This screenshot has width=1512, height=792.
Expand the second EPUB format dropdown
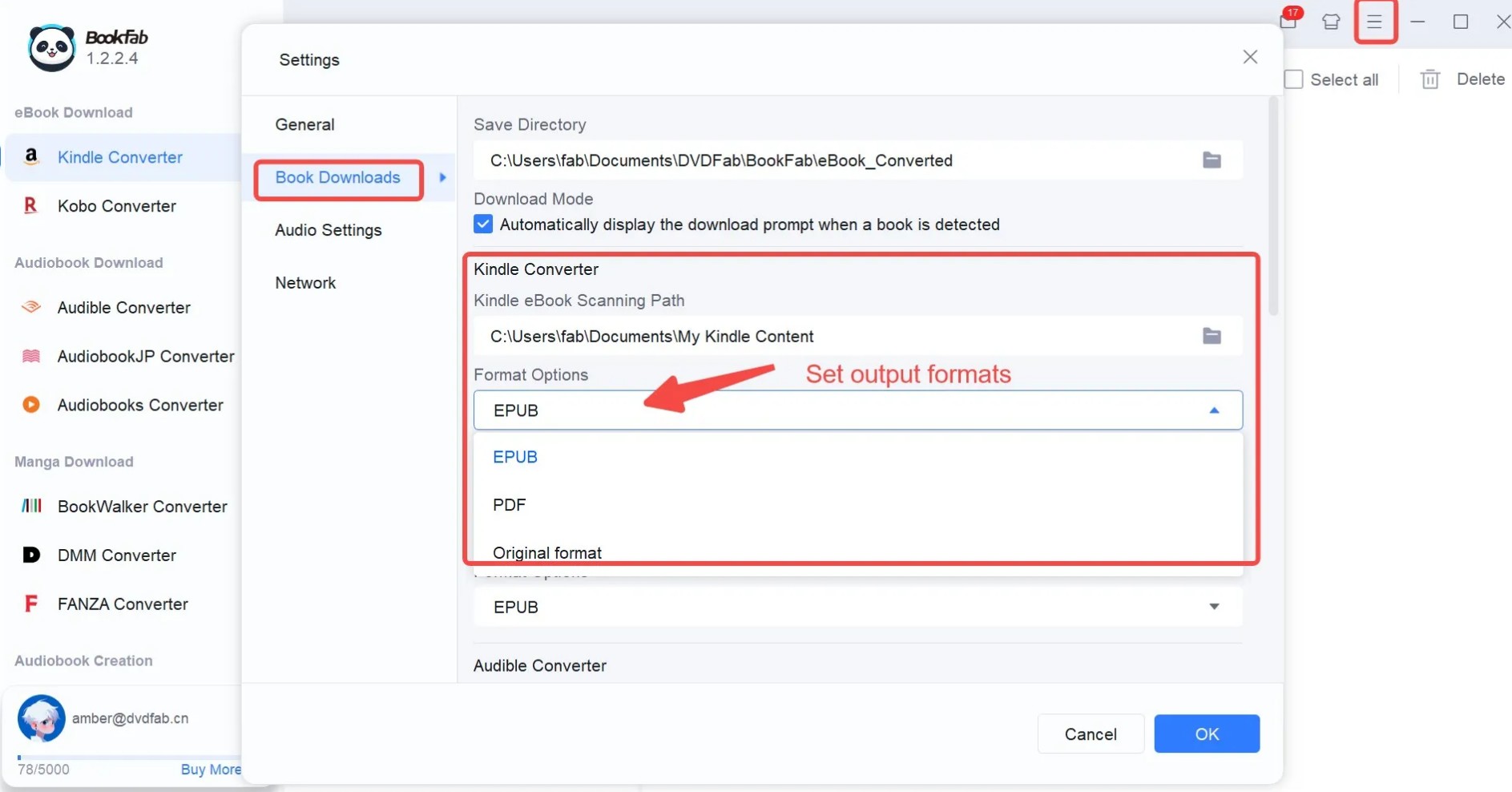1214,607
